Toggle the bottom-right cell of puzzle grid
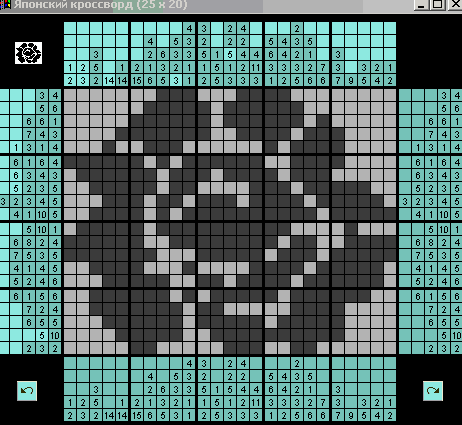462x425 pixels. click(390, 348)
